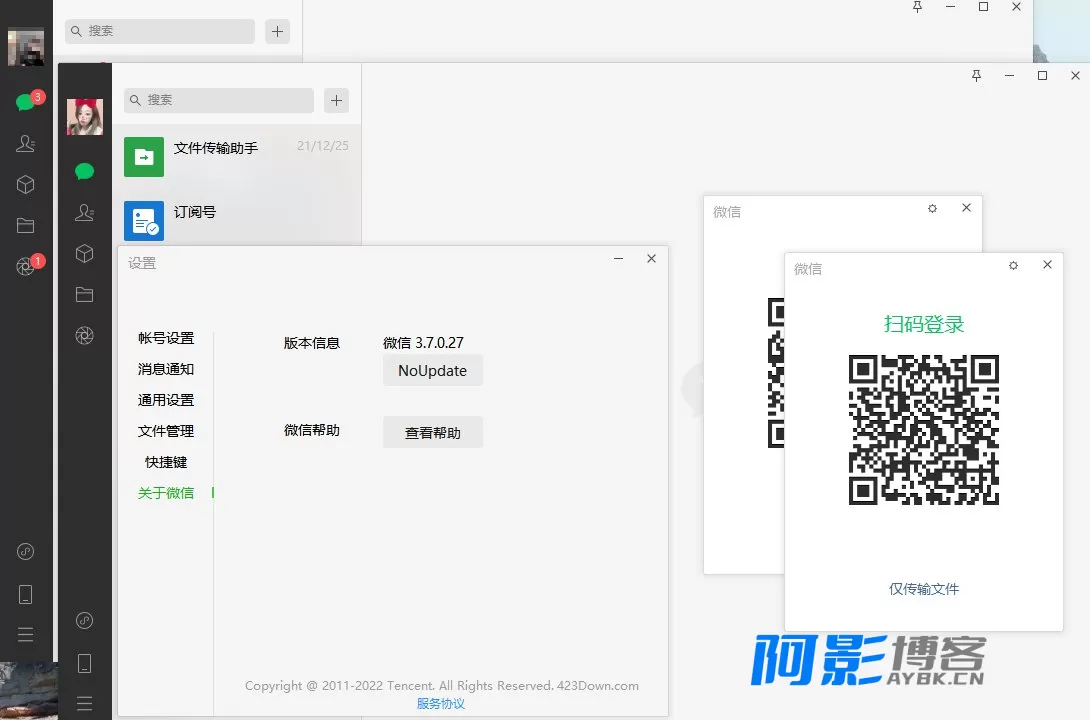Image resolution: width=1090 pixels, height=720 pixels.
Task: Open Moments icon with badge in back window
Action: pos(25,266)
